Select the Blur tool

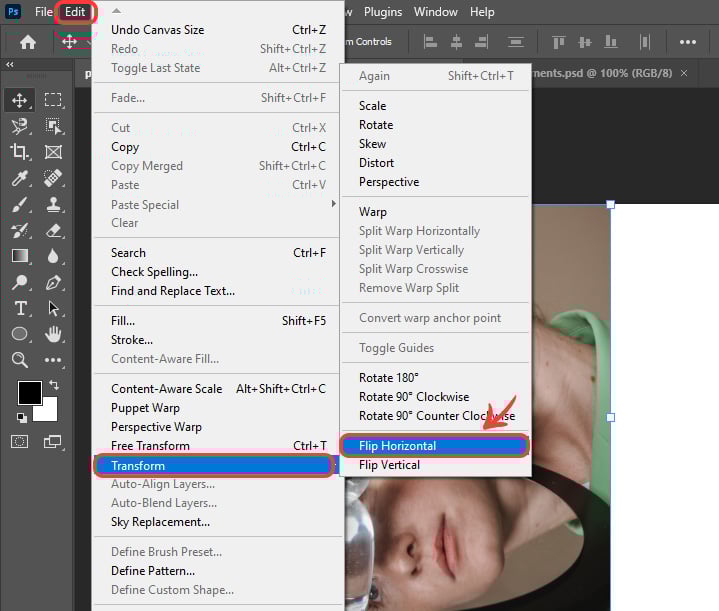coord(53,256)
